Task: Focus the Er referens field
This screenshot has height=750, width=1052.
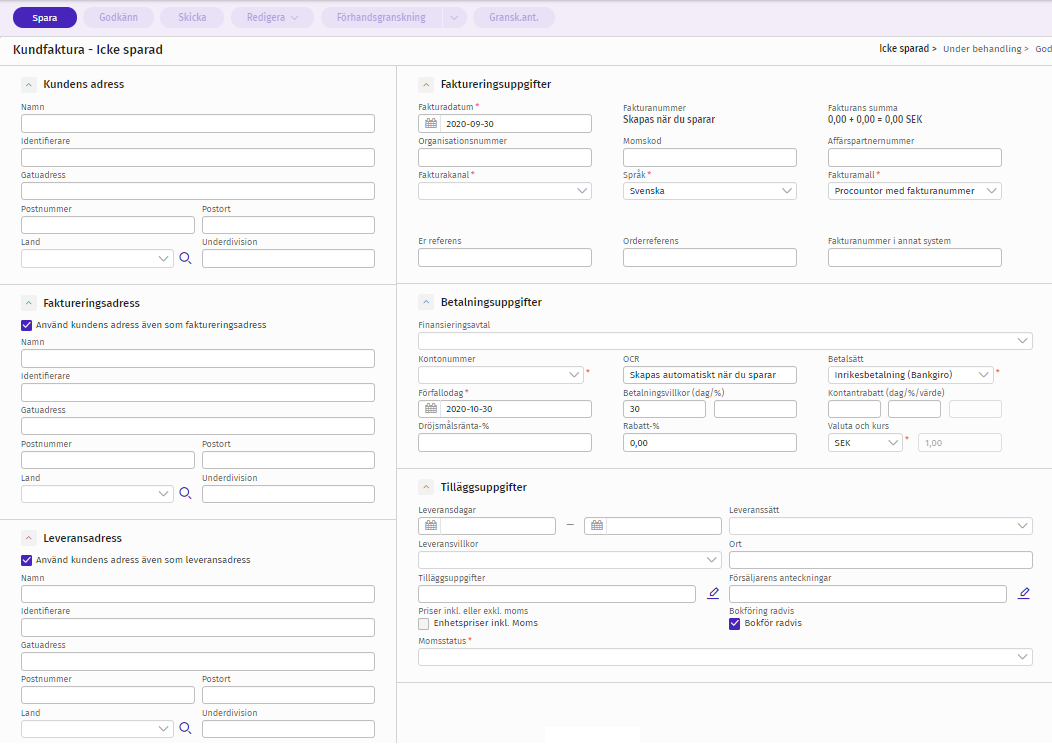Action: (505, 257)
